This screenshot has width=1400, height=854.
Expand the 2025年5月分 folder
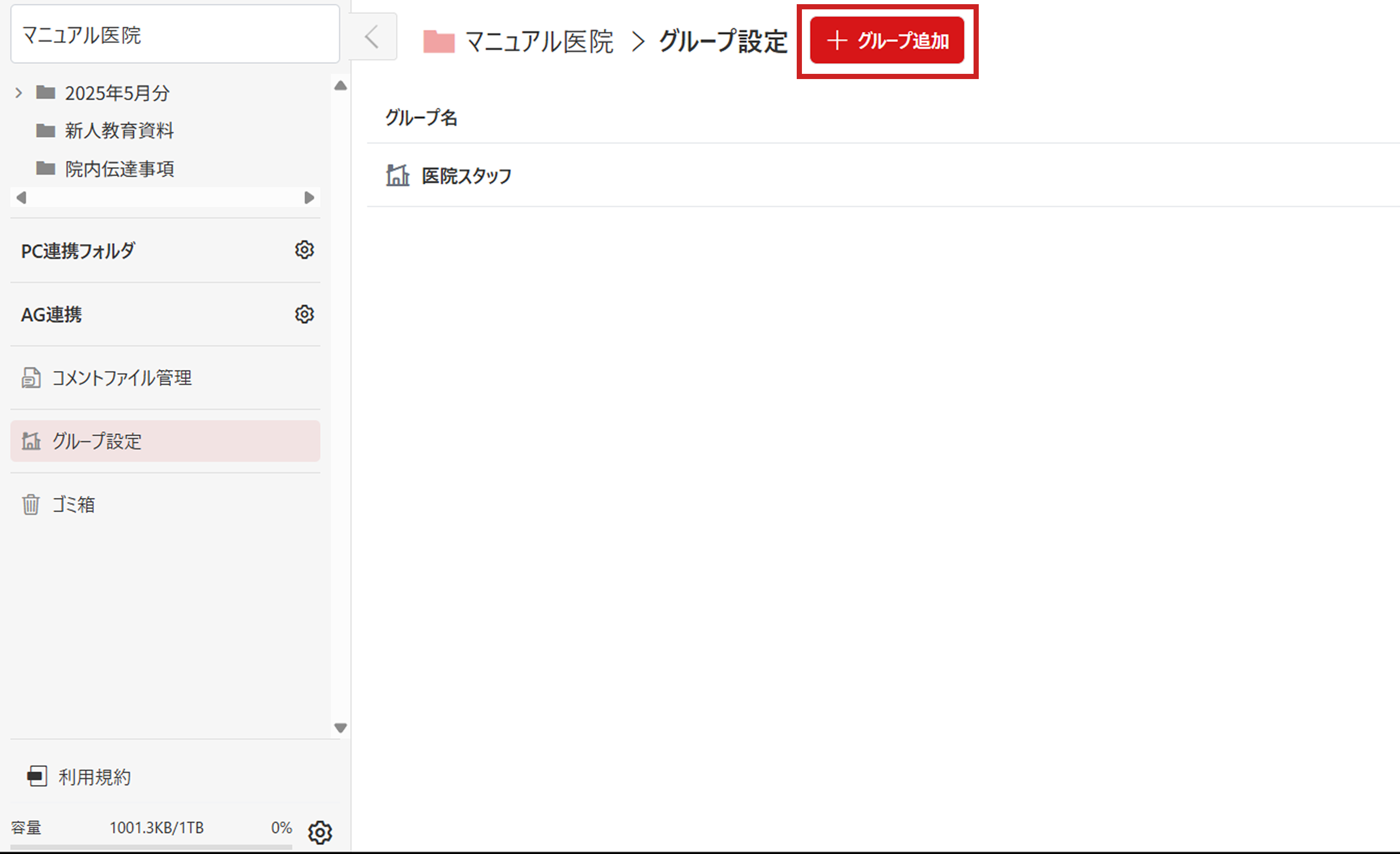pyautogui.click(x=19, y=93)
